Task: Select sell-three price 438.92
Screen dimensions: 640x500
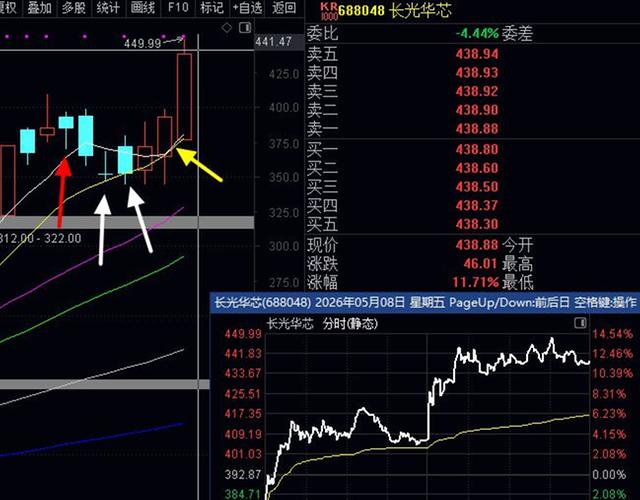Action: [x=477, y=91]
